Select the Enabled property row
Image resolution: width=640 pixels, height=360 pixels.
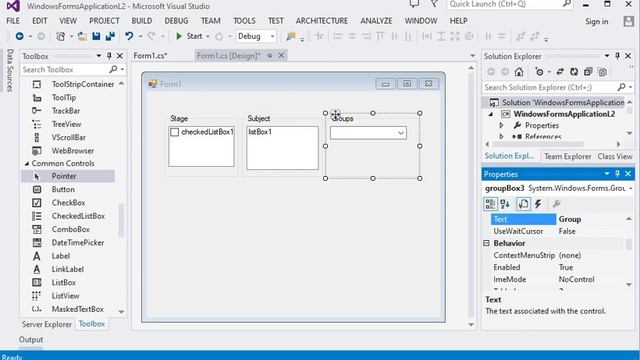(558, 267)
